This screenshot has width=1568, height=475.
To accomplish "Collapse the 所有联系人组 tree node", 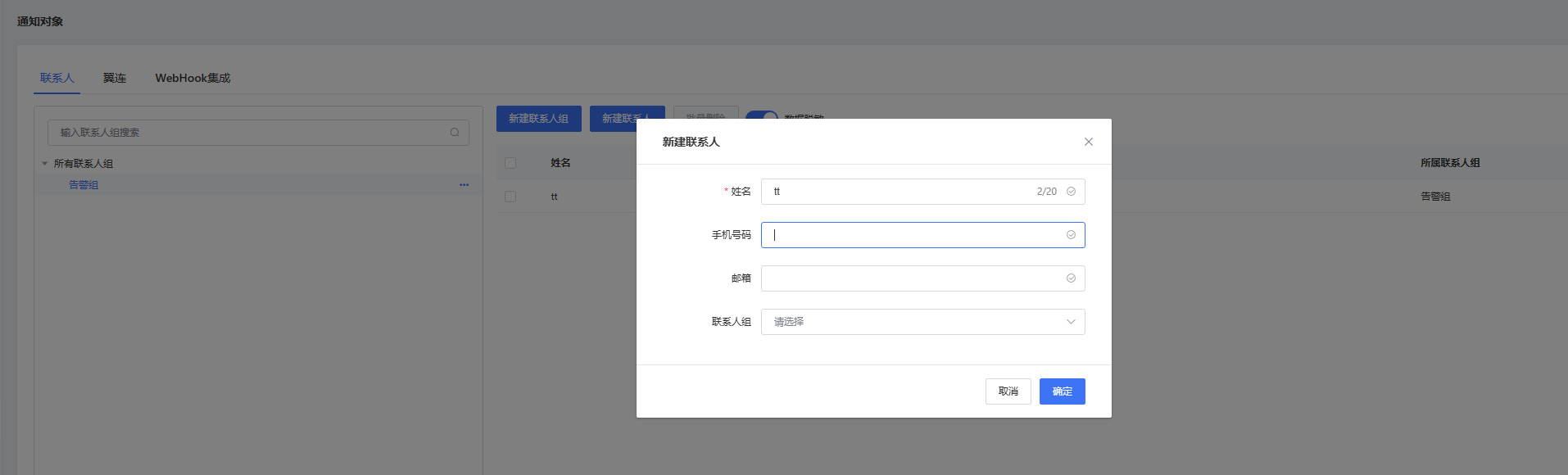I will click(45, 164).
